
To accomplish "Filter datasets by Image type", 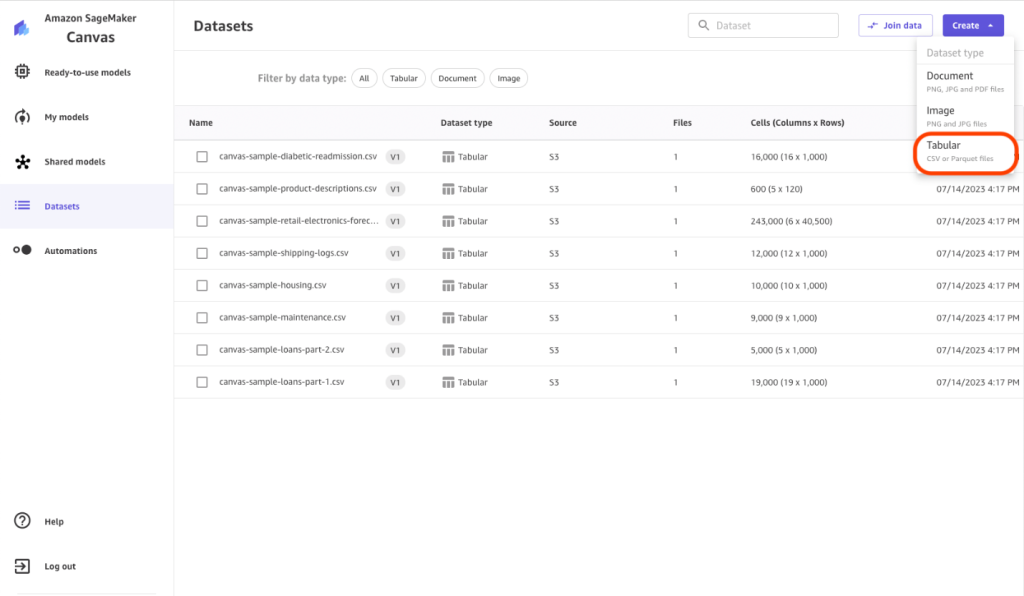I will pos(509,78).
